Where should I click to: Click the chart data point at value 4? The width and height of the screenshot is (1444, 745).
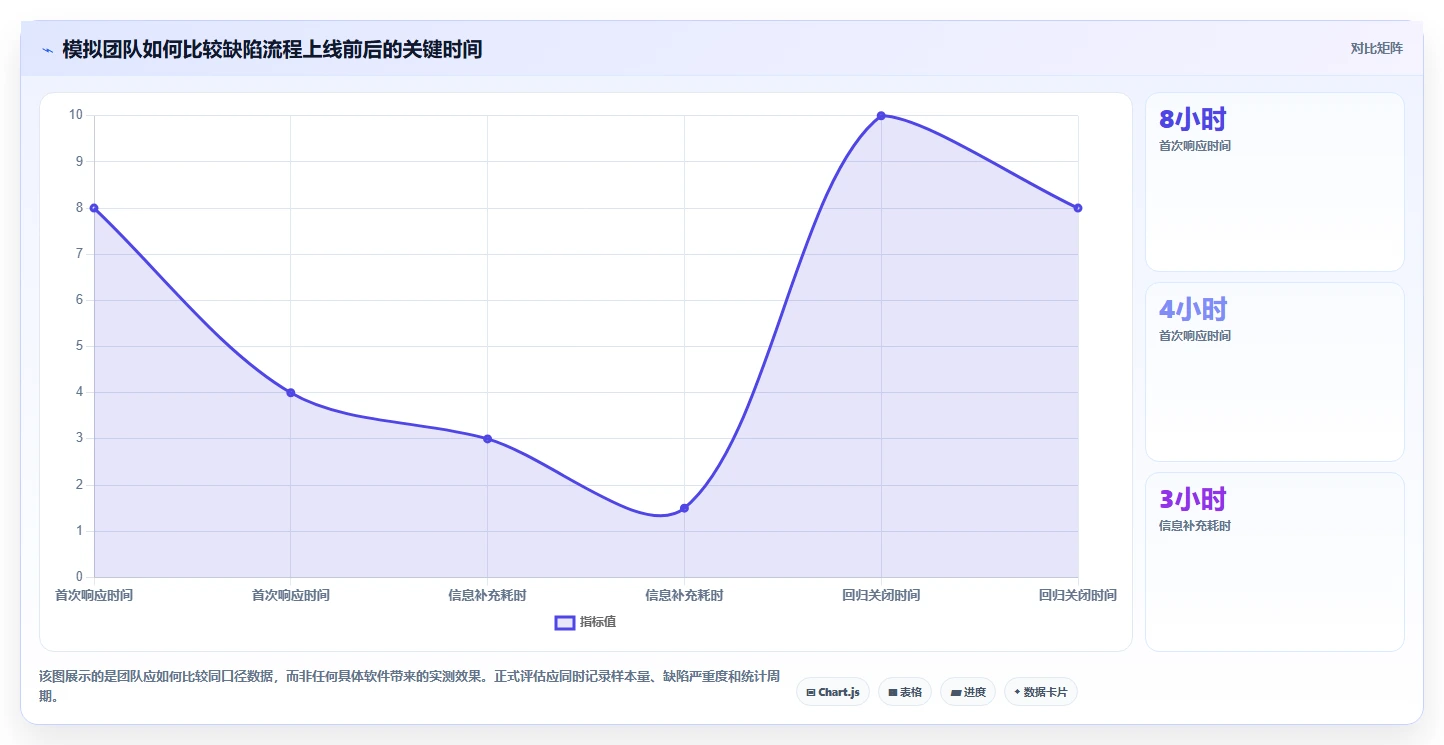pos(290,393)
